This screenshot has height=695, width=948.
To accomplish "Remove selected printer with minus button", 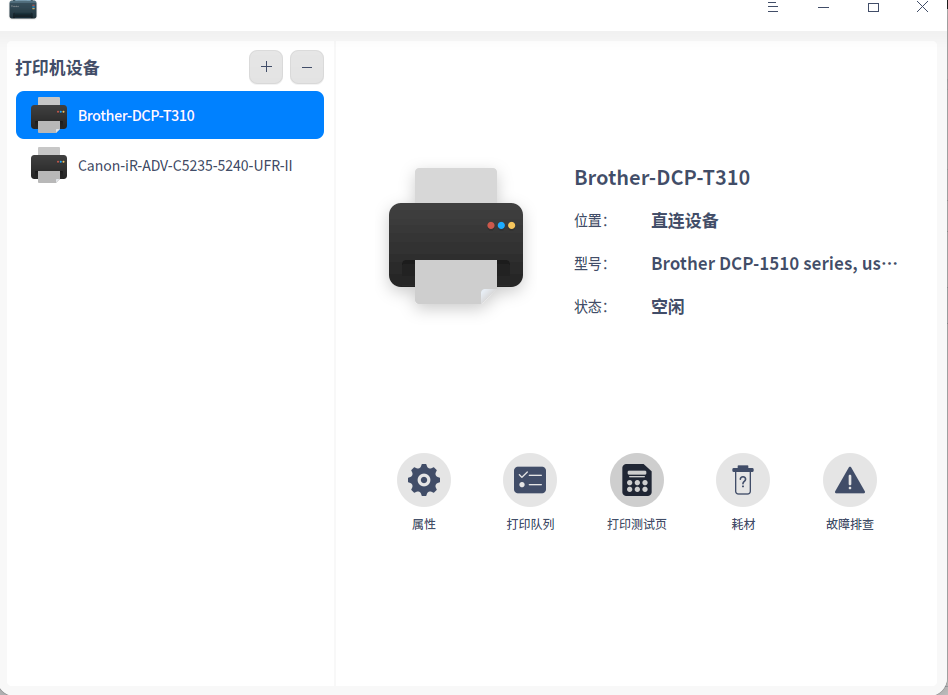I will [307, 67].
